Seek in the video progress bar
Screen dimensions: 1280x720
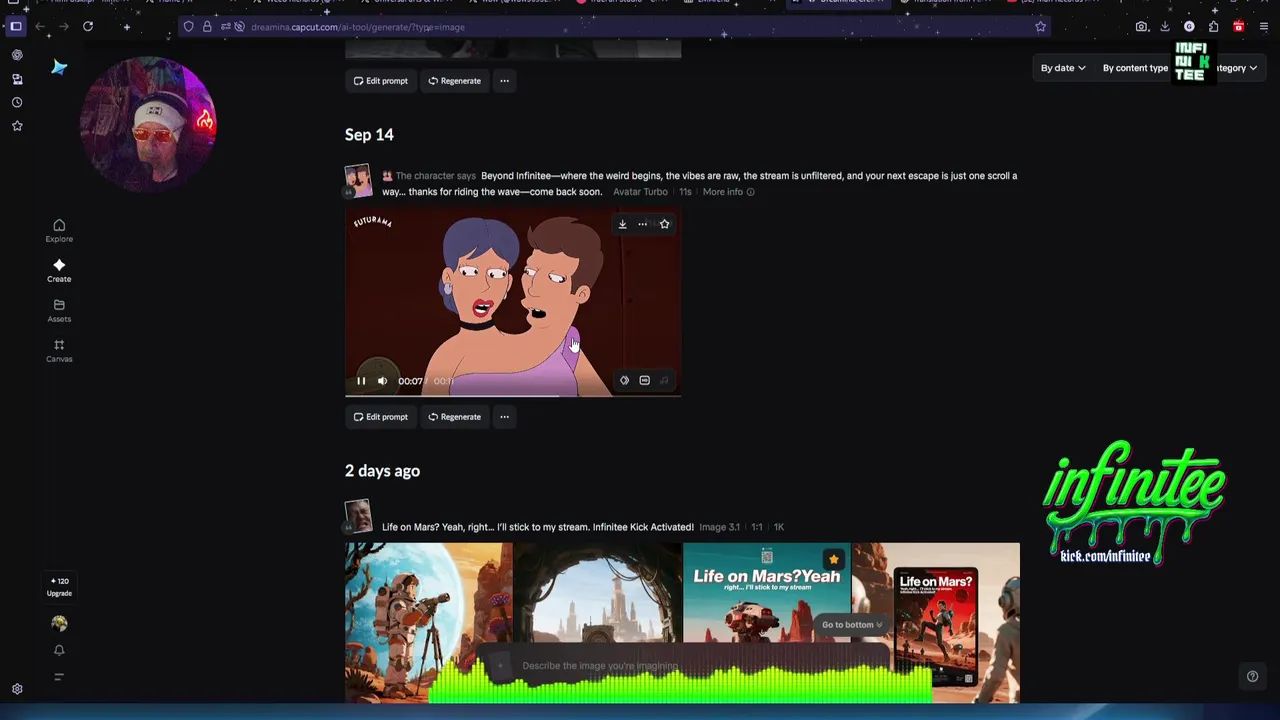tap(513, 396)
